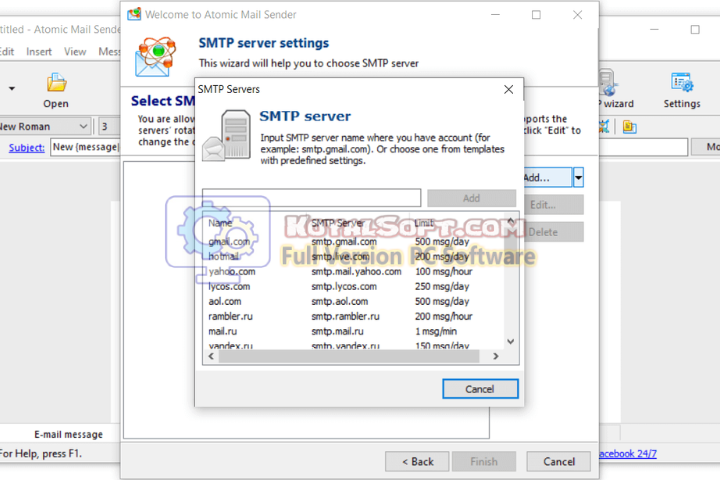
Task: Click the Add split button in wizard
Action: (548, 177)
